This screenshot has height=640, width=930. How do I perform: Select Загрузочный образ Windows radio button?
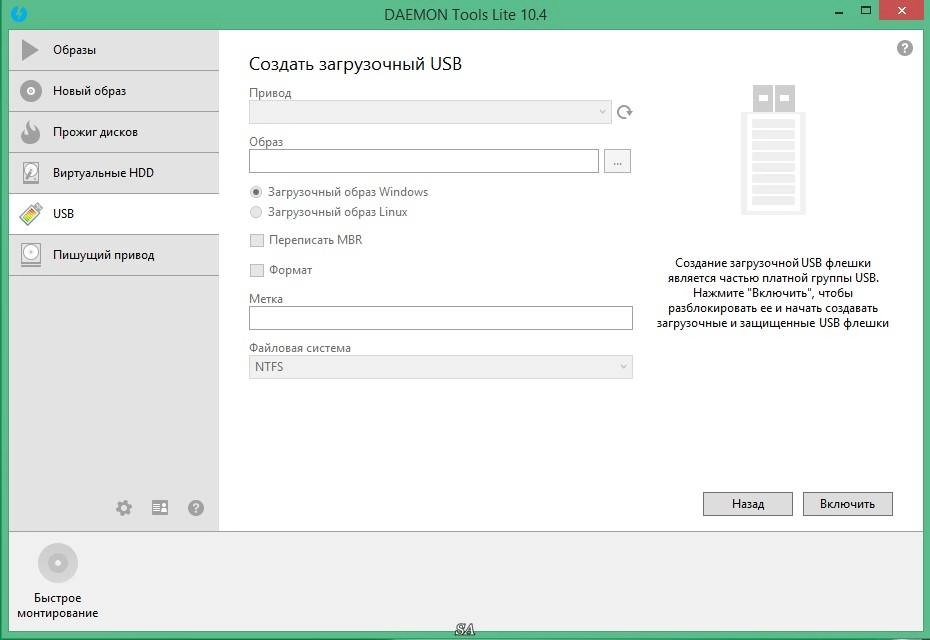(256, 192)
